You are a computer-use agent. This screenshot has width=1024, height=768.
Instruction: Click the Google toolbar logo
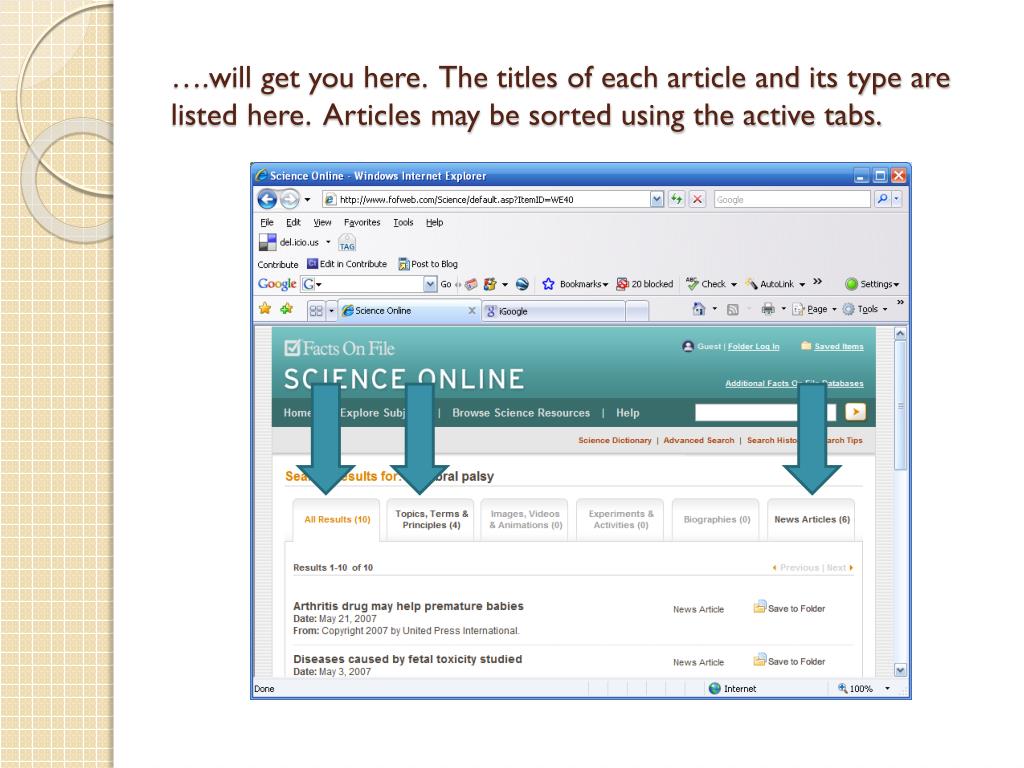[x=277, y=284]
